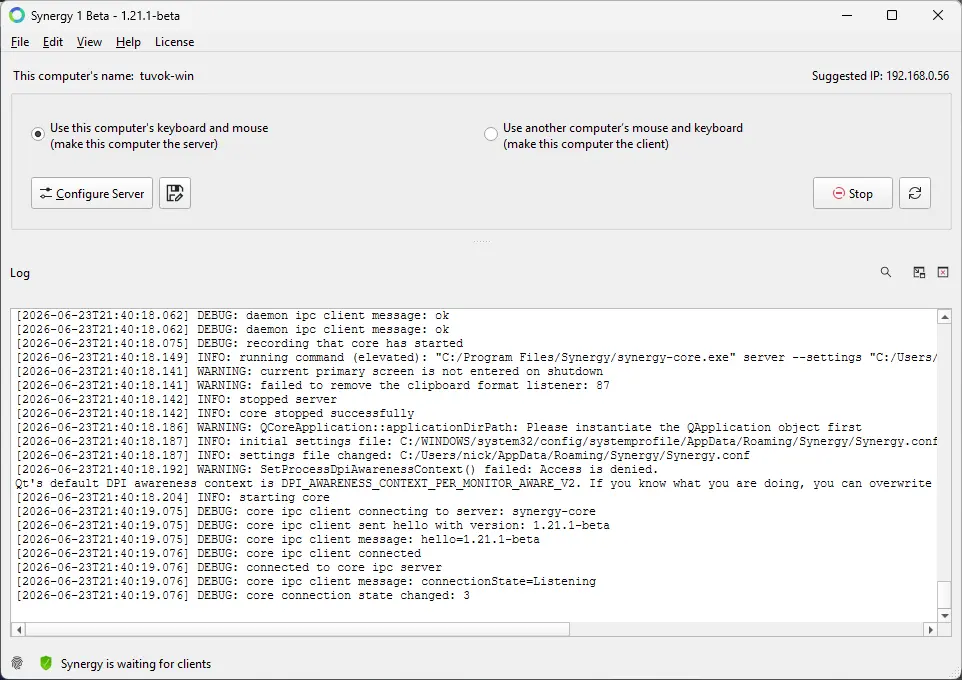Click the 'Log' panel heading

pyautogui.click(x=20, y=273)
